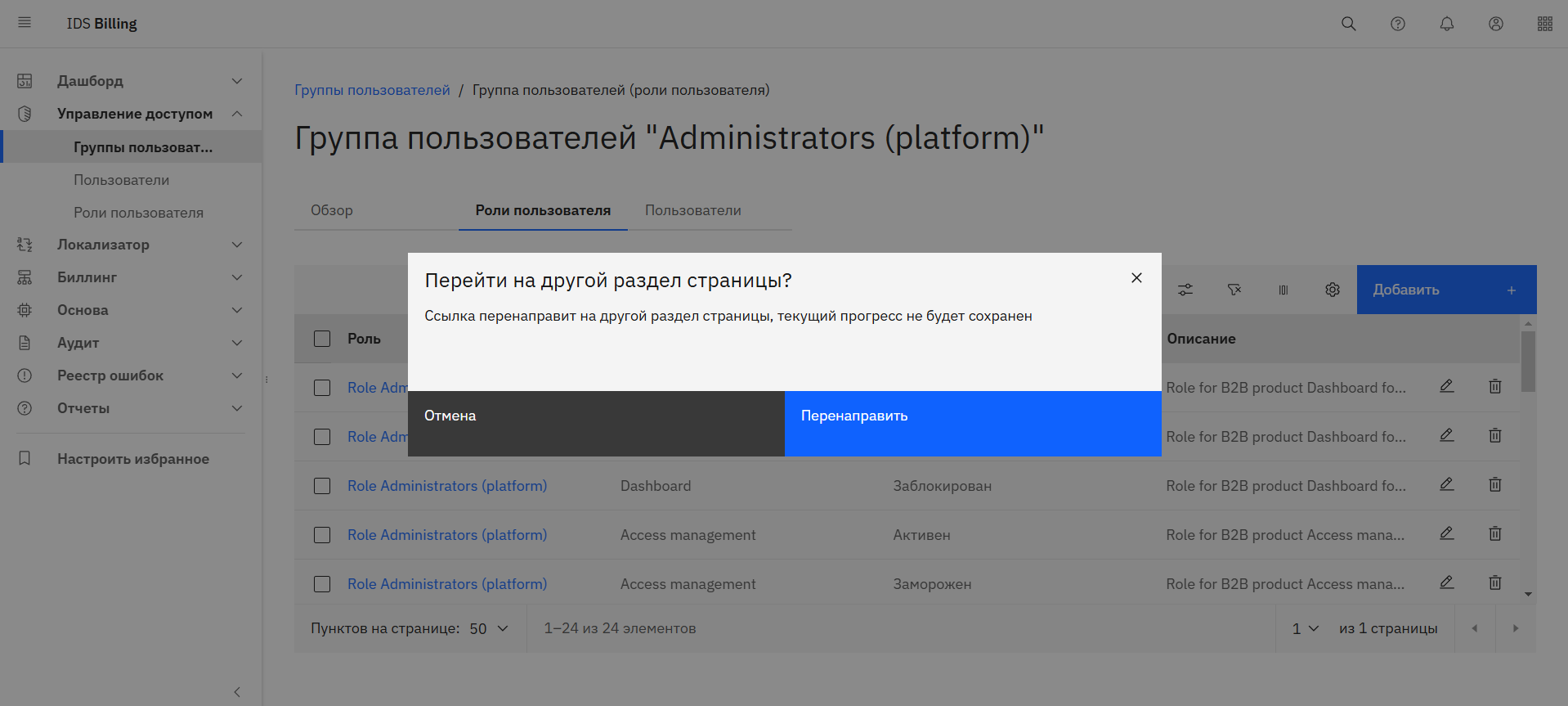Click the search icon in header
Image resolution: width=1568 pixels, height=706 pixels.
click(x=1348, y=24)
